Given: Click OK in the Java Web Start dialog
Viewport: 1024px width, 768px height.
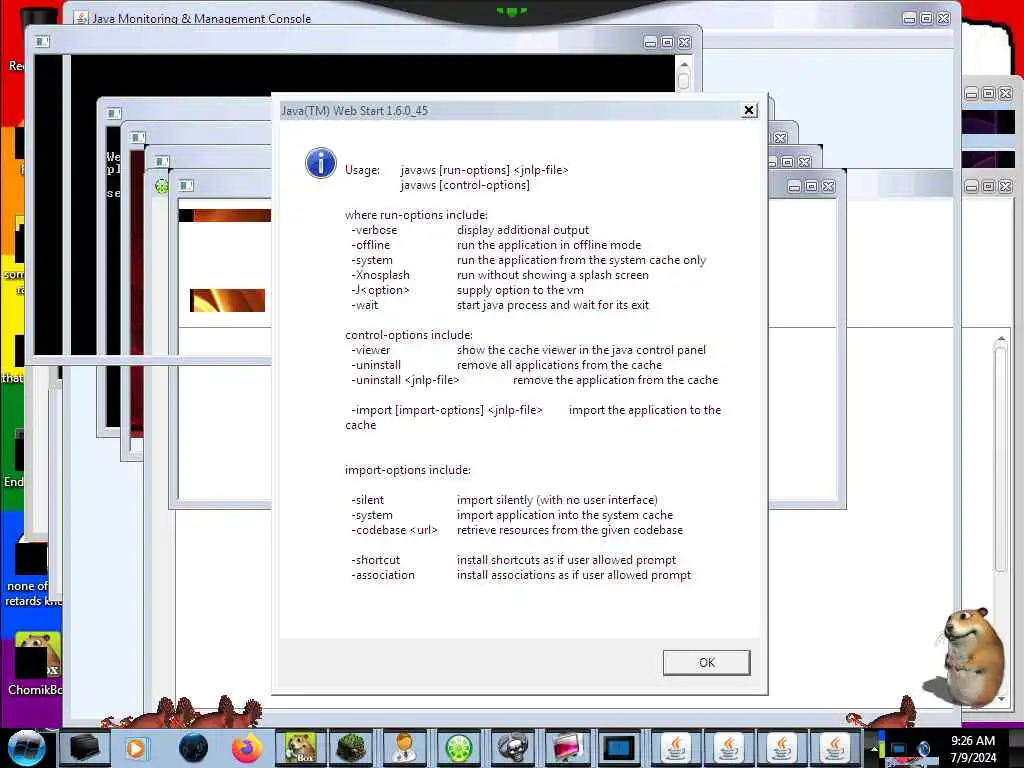Looking at the screenshot, I should tap(706, 662).
